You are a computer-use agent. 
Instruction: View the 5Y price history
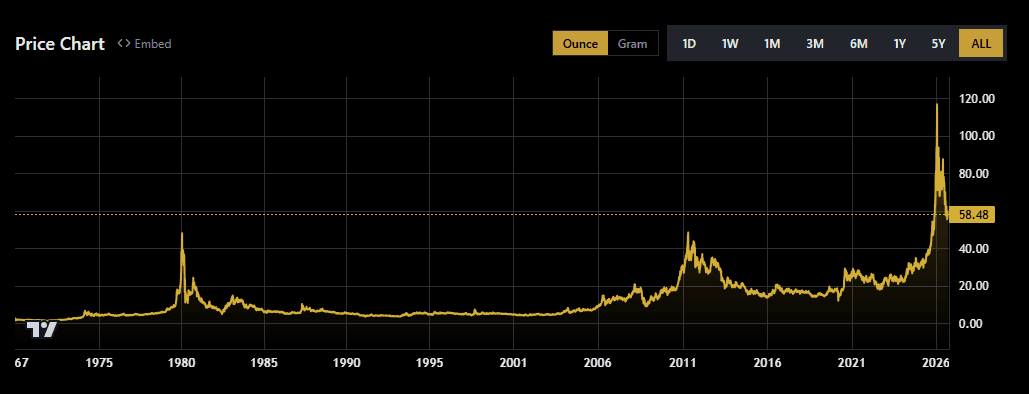tap(938, 44)
